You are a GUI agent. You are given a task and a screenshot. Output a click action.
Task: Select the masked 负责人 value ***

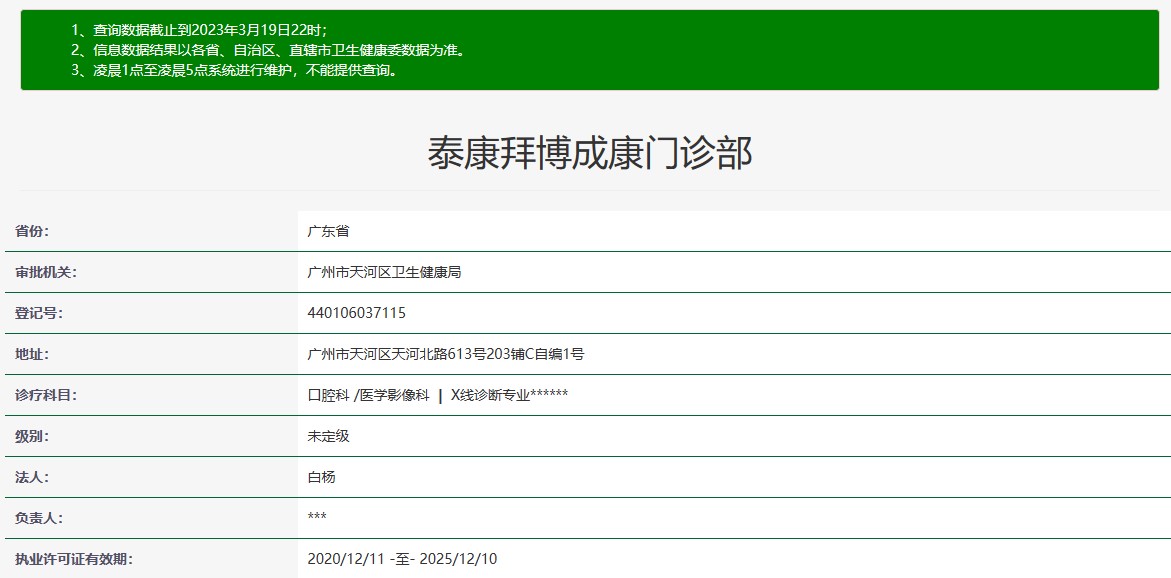coord(317,517)
